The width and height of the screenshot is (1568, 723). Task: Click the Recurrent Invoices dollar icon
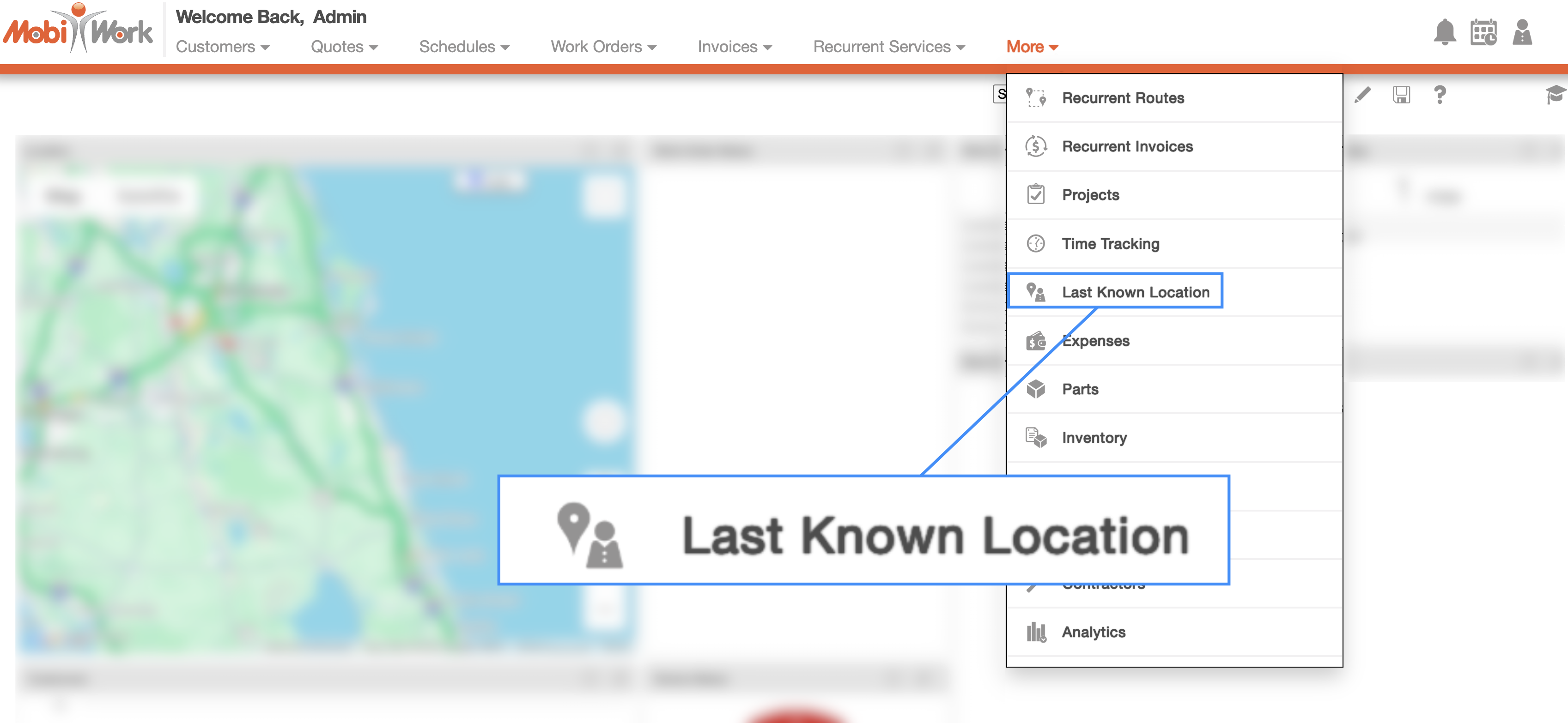(x=1035, y=146)
